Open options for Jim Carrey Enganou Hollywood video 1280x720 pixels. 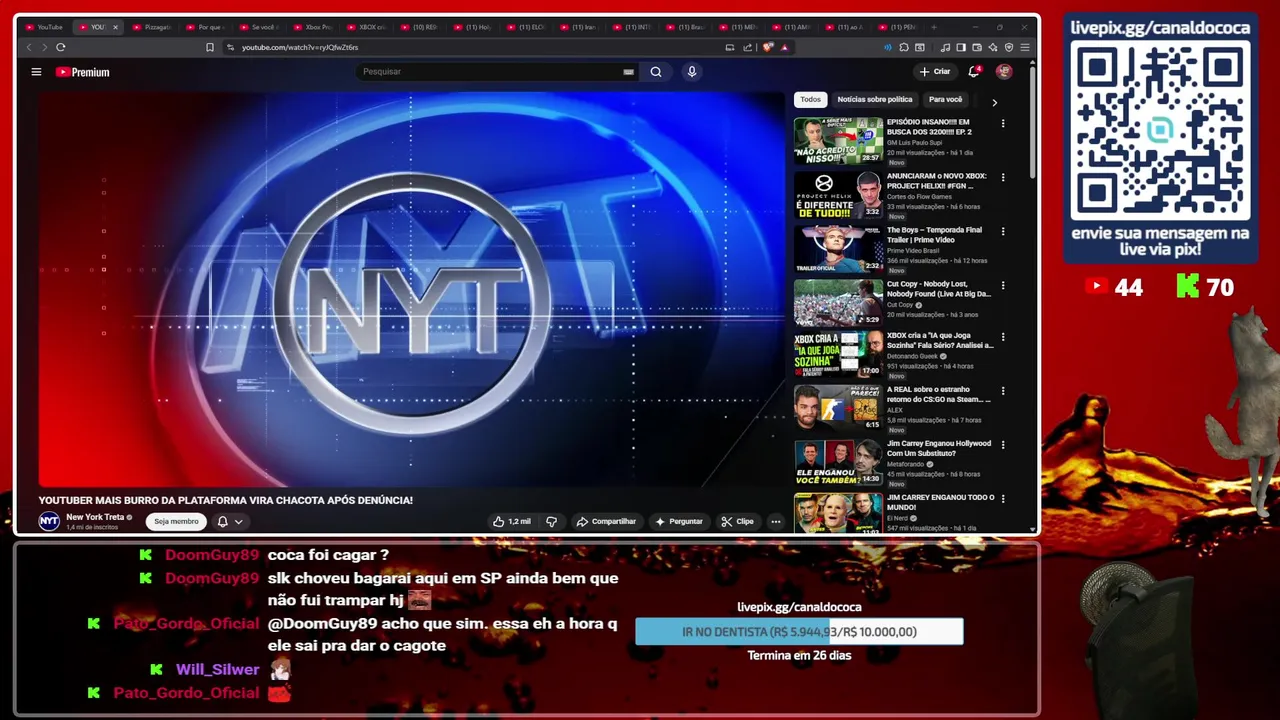pyautogui.click(x=1003, y=446)
